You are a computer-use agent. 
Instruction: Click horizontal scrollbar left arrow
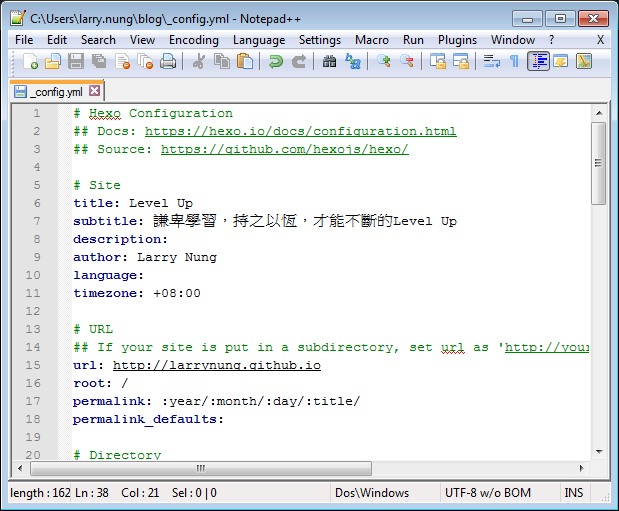[x=20, y=468]
